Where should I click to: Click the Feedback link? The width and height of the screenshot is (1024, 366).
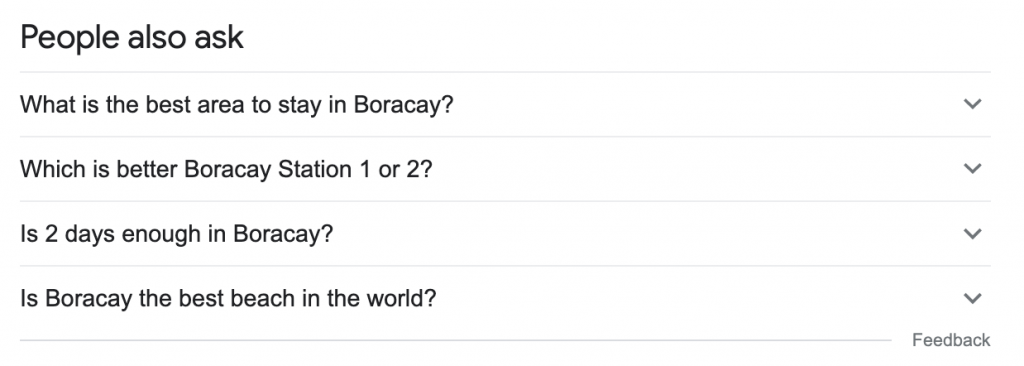(951, 340)
